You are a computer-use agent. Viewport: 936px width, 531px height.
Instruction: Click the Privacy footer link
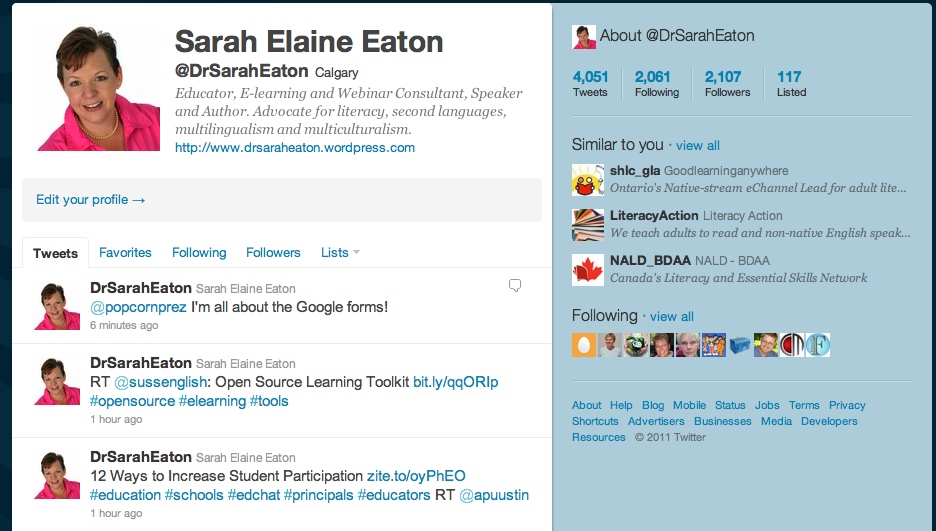point(846,405)
